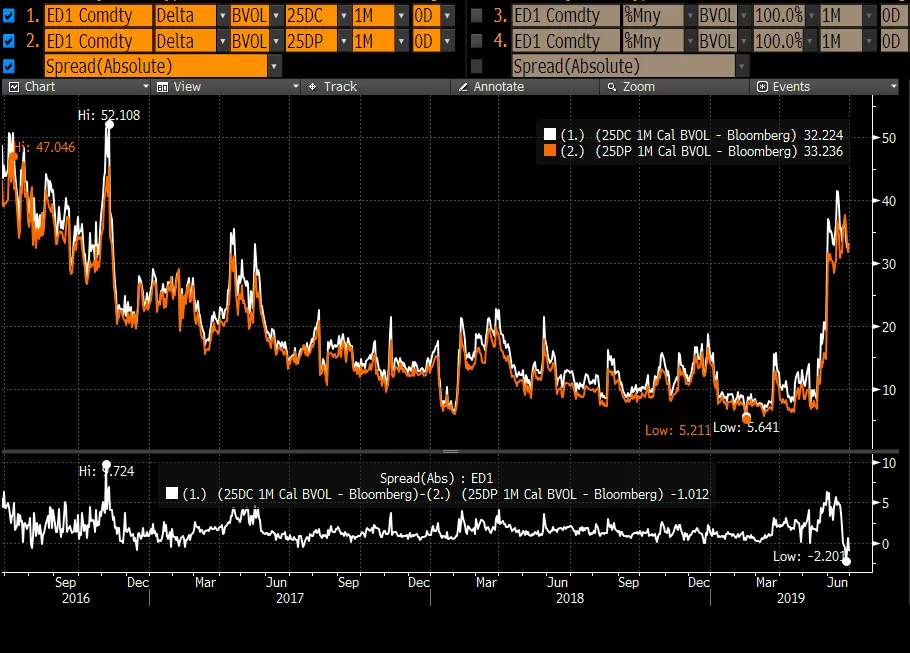Enable the series 3 checkbox
This screenshot has height=653, width=910.
[x=476, y=16]
